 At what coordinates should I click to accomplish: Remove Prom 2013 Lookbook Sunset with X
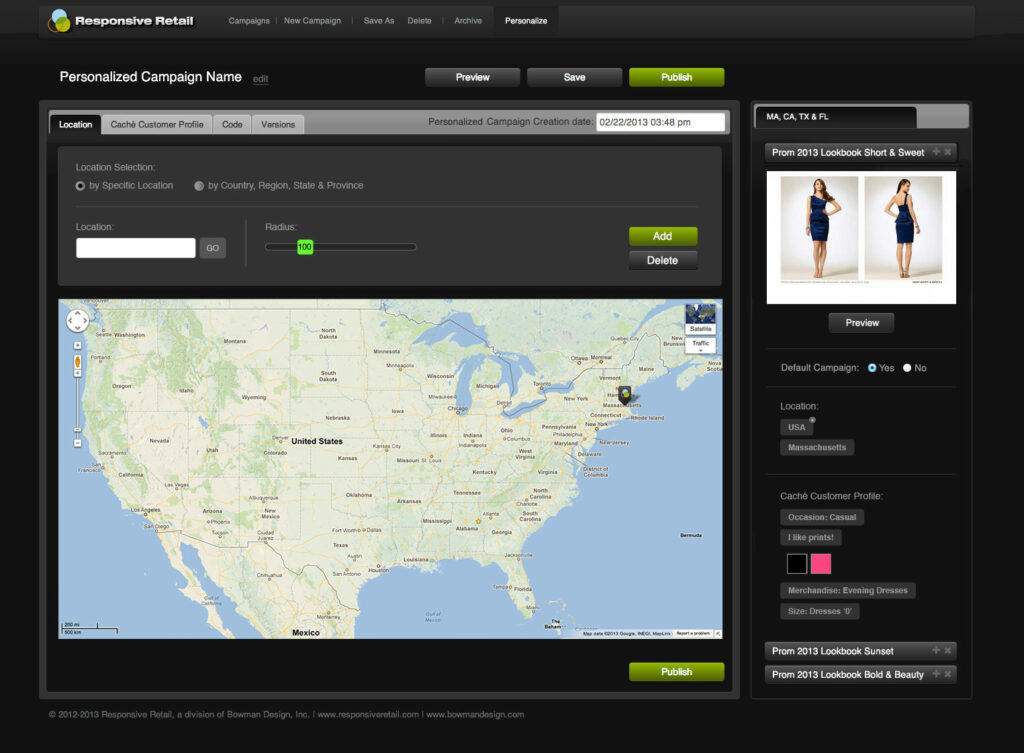[948, 650]
